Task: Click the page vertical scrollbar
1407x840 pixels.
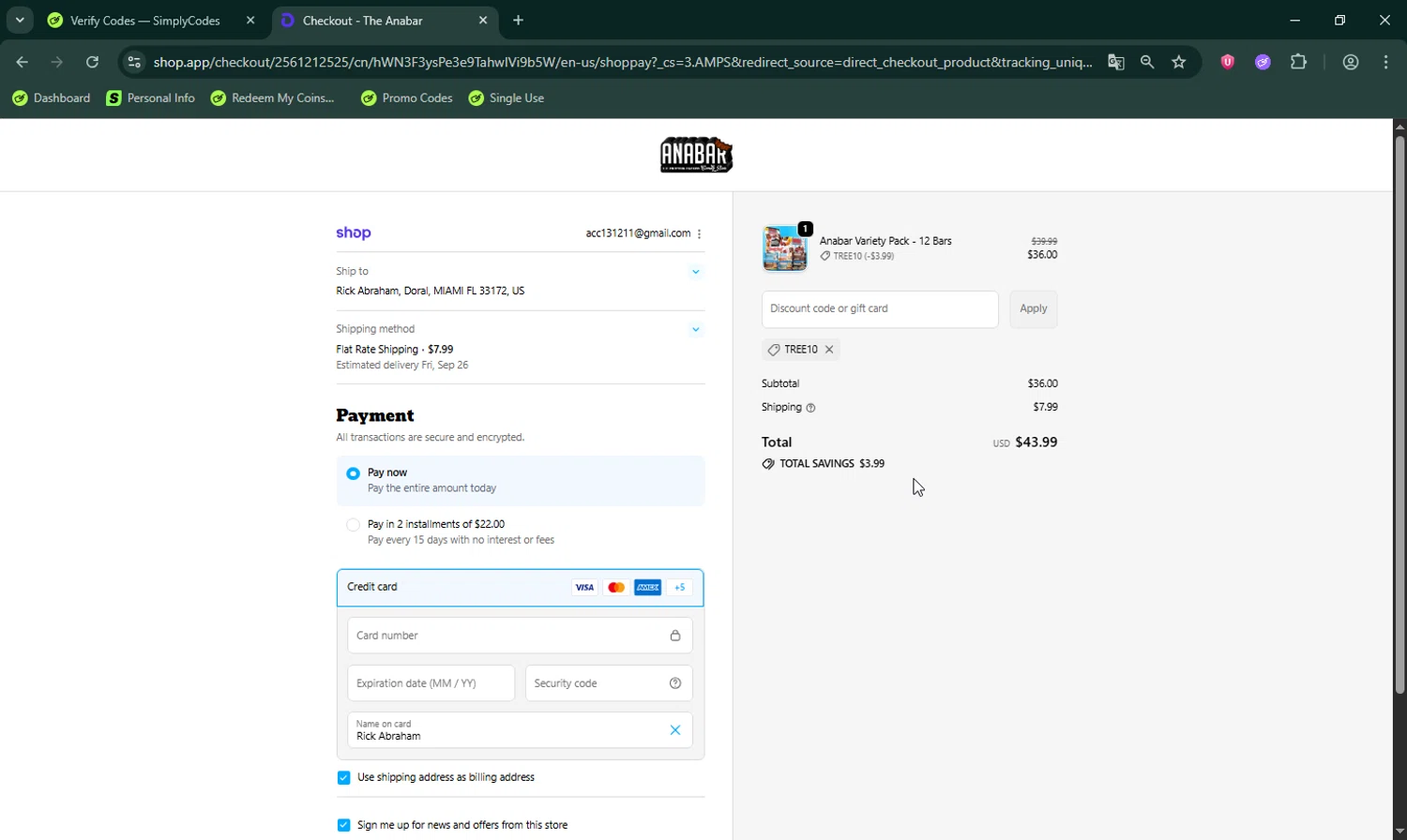Action: tap(1399, 416)
